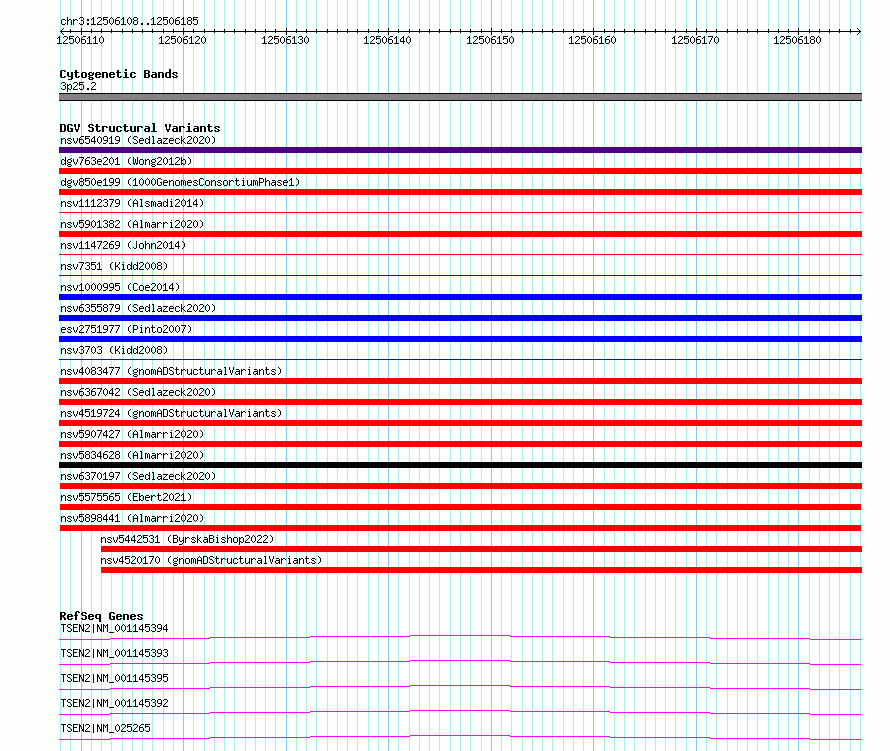Click the red bar under nsv4083477

coord(460,381)
